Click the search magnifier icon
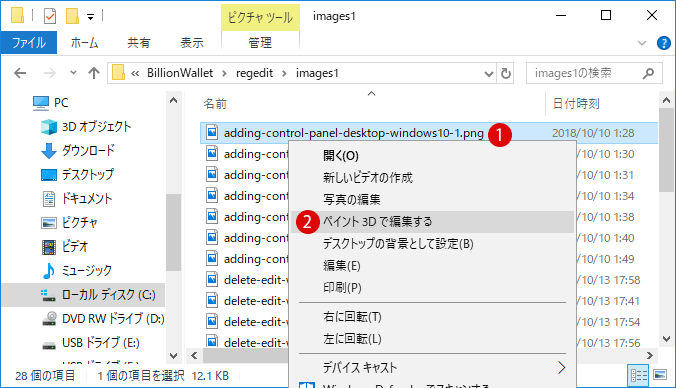The height and width of the screenshot is (388, 676). tap(648, 73)
